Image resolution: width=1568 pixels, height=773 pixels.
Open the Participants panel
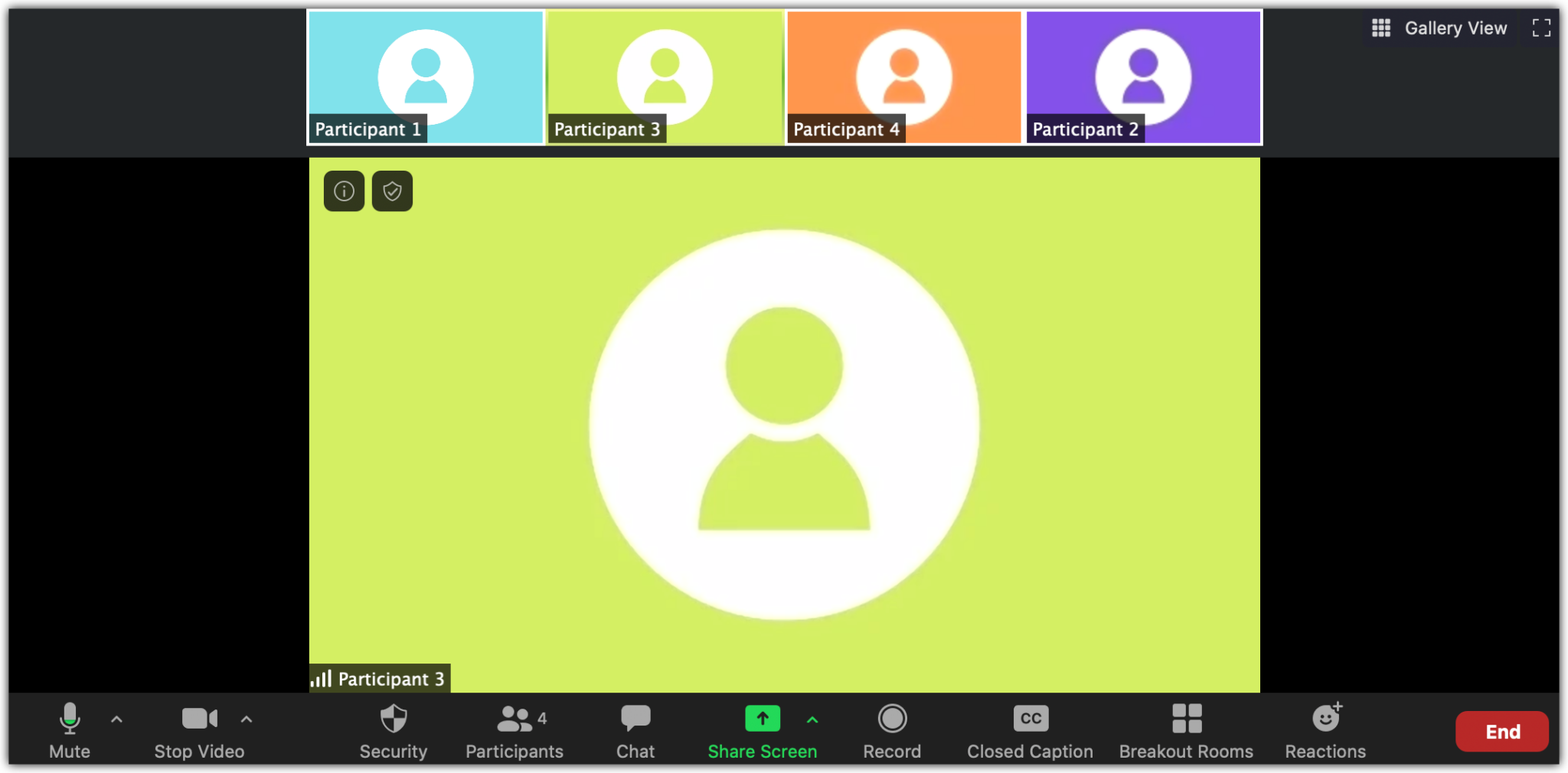coord(514,730)
